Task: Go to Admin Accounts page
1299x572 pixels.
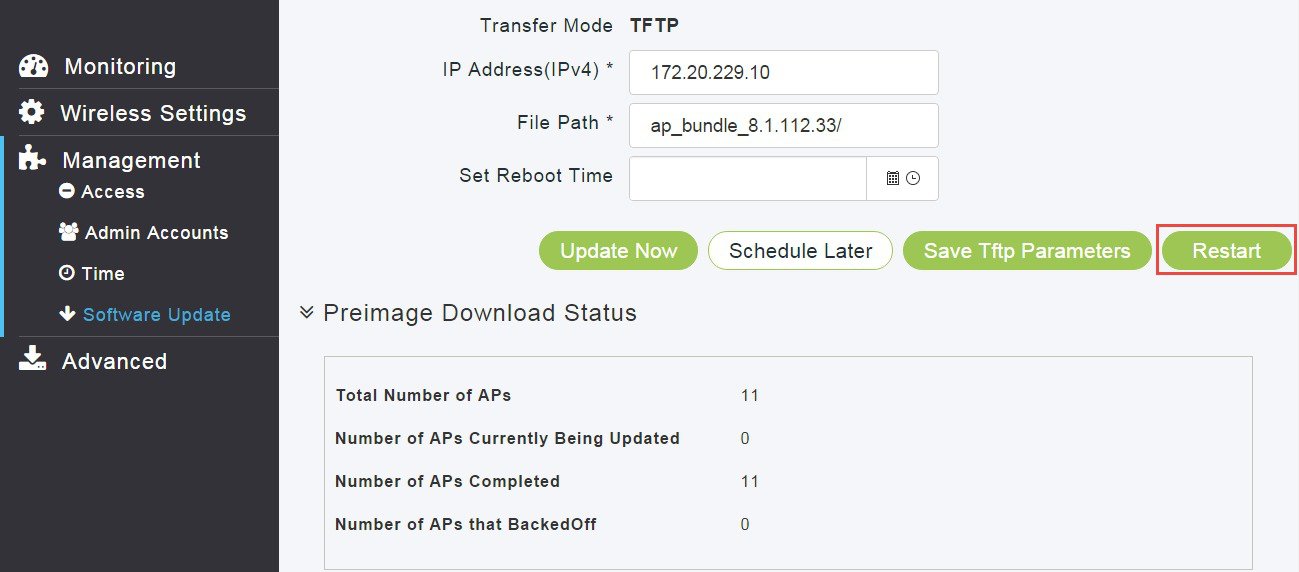Action: (x=156, y=233)
